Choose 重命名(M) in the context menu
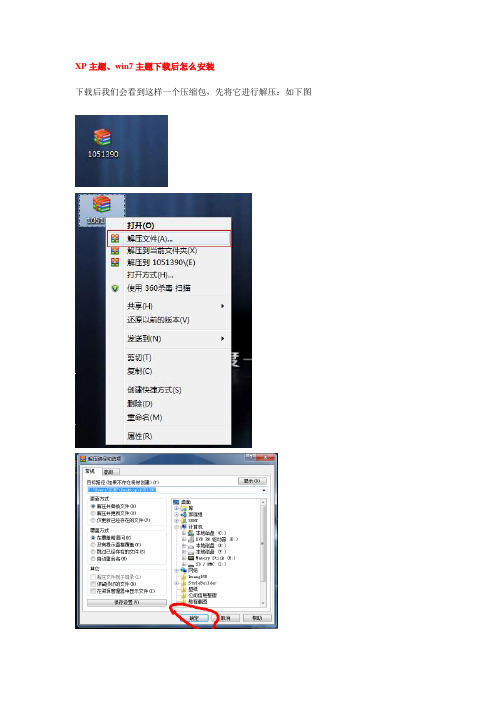Screen dimensions: 496x702 168,417
